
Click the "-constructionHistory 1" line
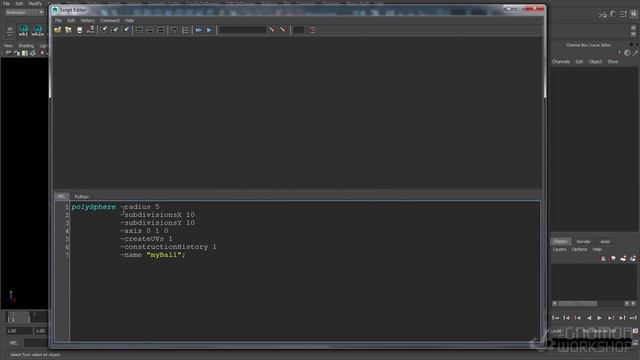168,247
